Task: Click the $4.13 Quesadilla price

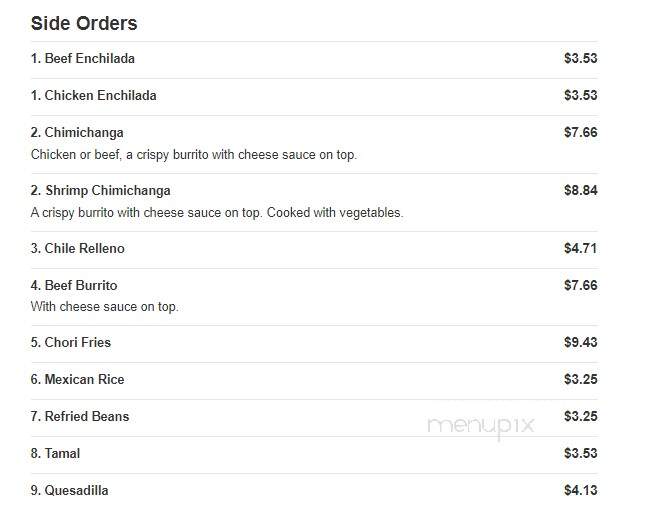Action: pos(580,491)
